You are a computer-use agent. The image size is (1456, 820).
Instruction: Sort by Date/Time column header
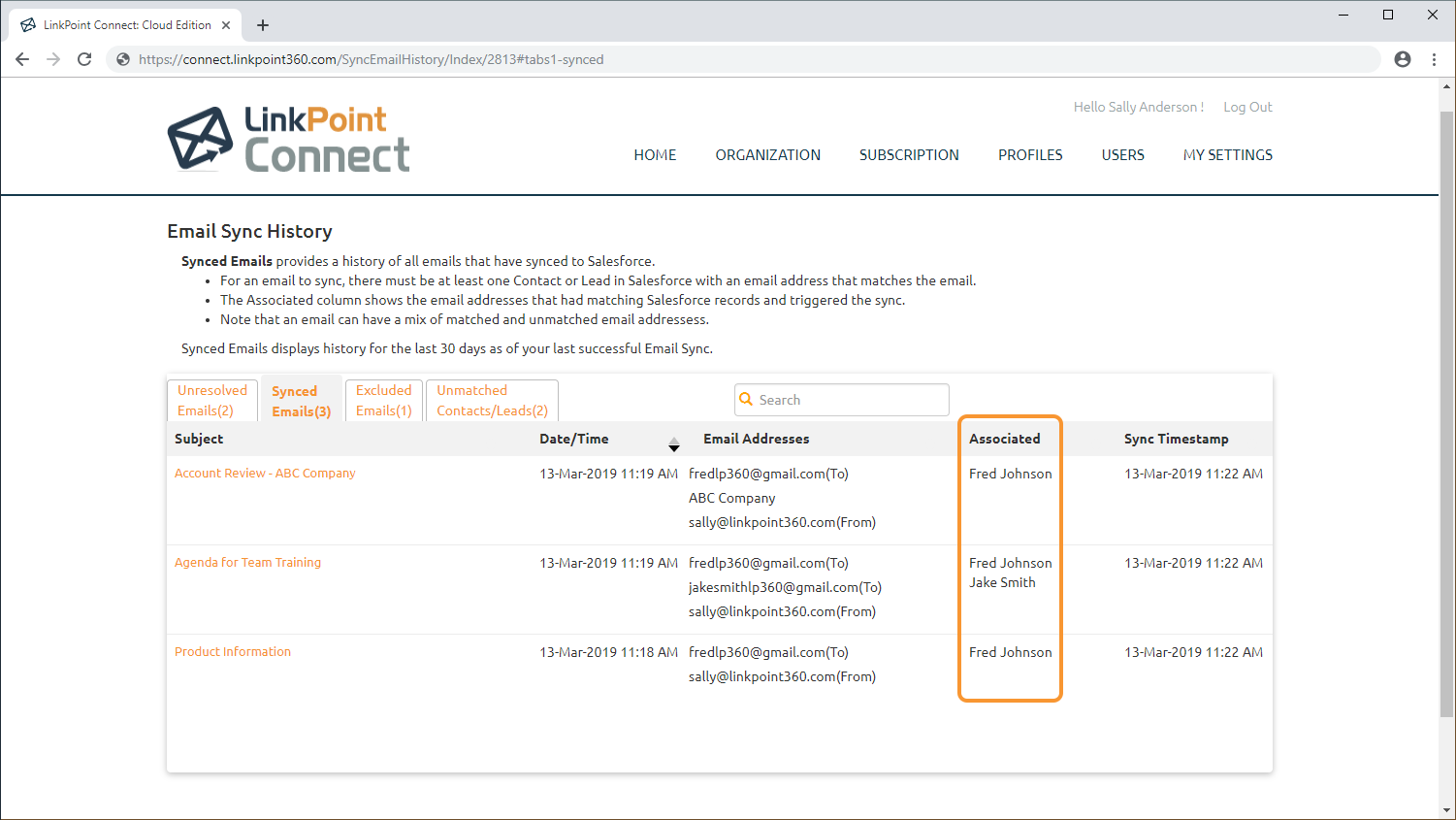click(x=574, y=439)
